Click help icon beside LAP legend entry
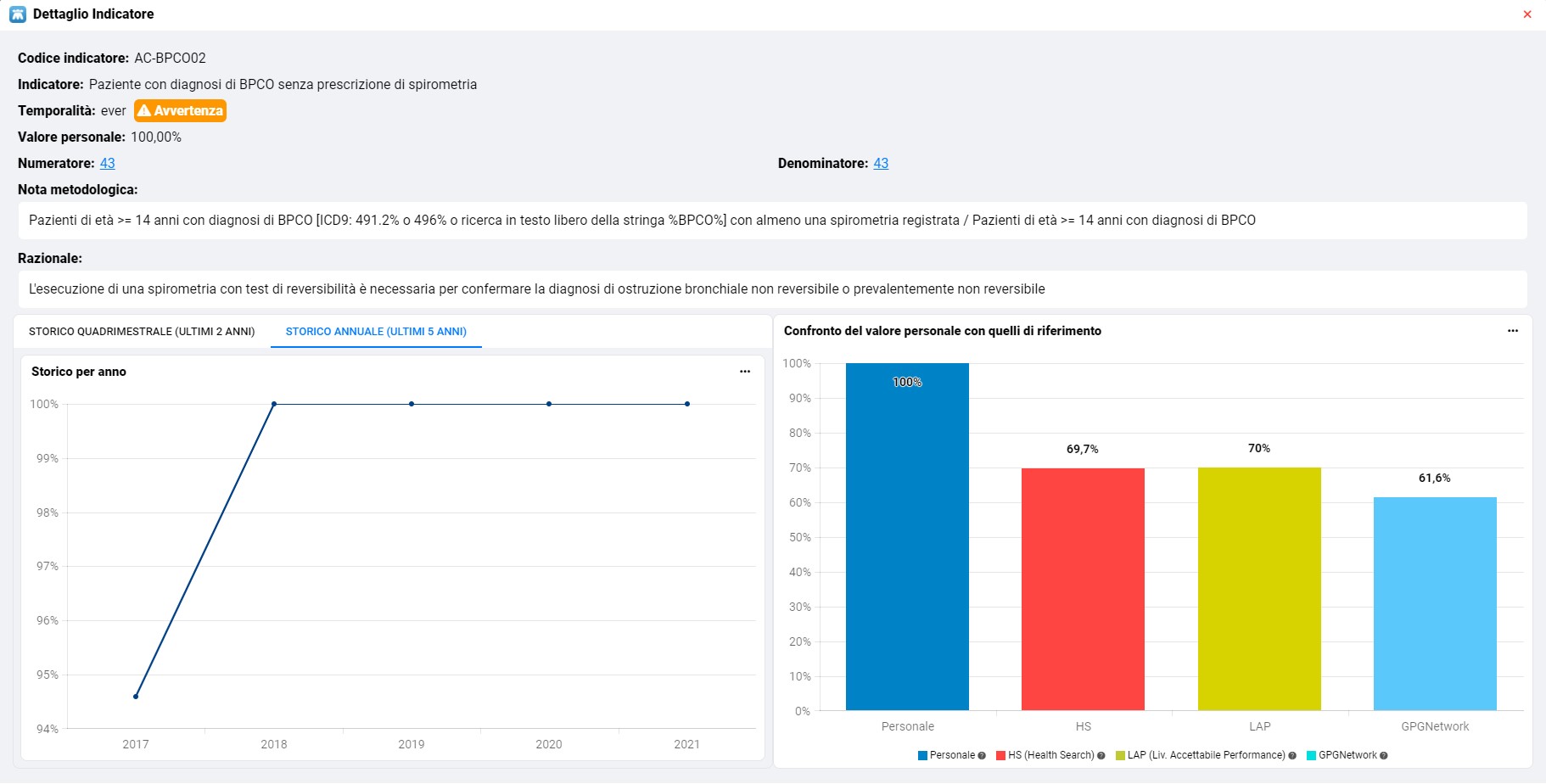1546x784 pixels. pyautogui.click(x=1292, y=756)
